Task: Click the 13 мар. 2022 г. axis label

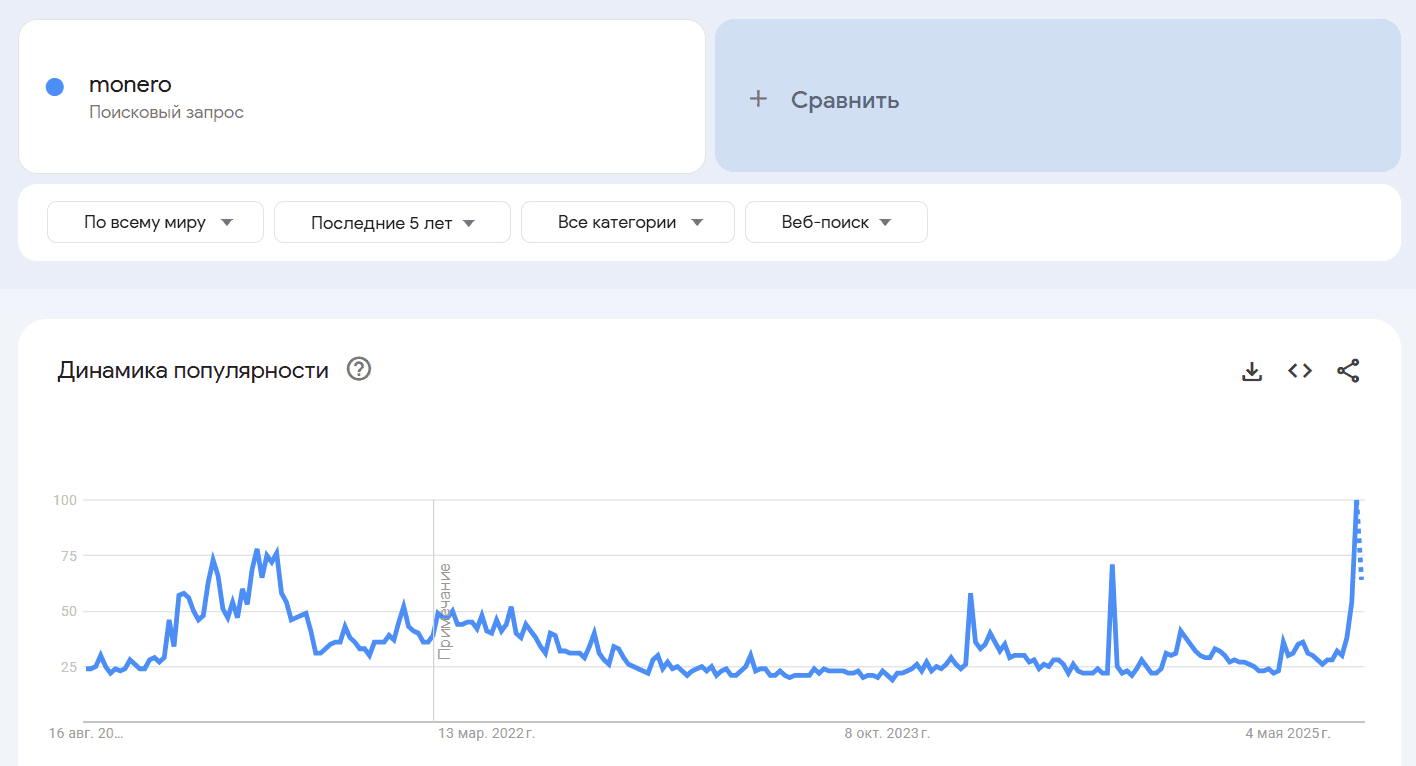Action: point(486,734)
